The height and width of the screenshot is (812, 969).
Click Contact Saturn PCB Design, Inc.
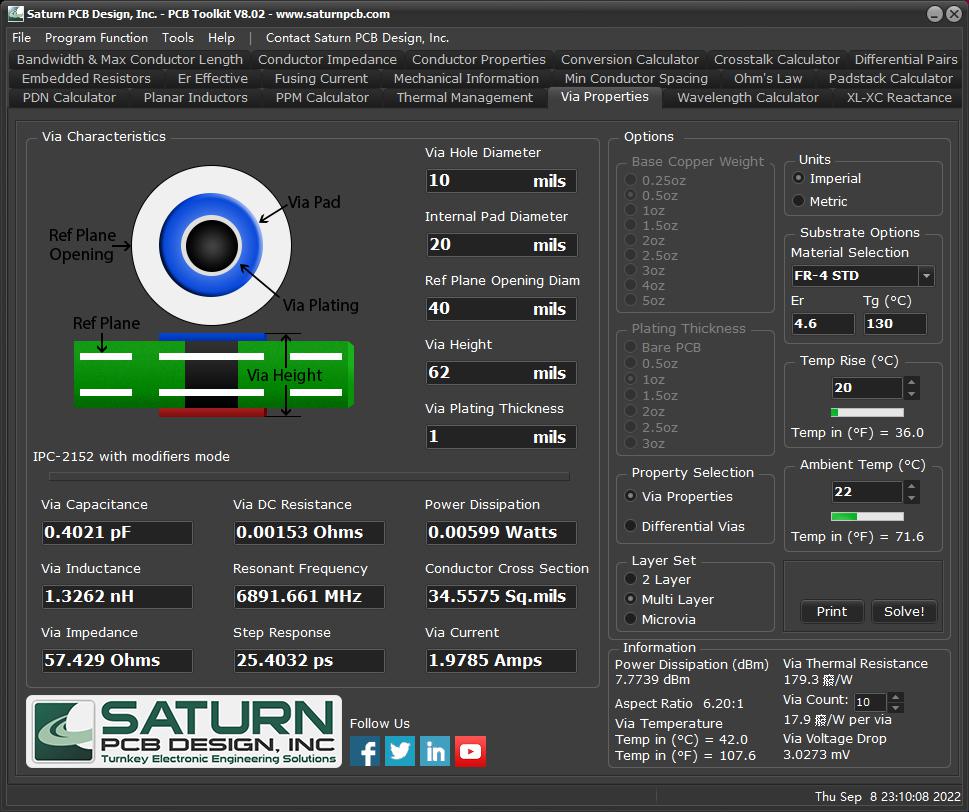click(357, 38)
